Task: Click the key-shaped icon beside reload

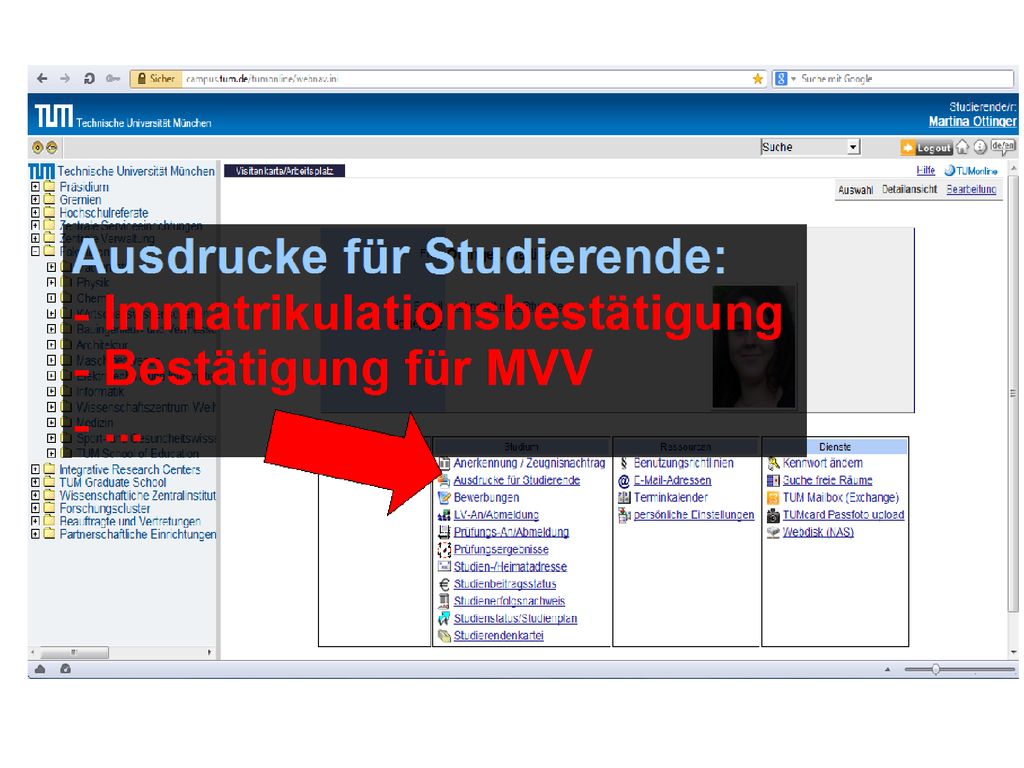Action: tap(113, 78)
